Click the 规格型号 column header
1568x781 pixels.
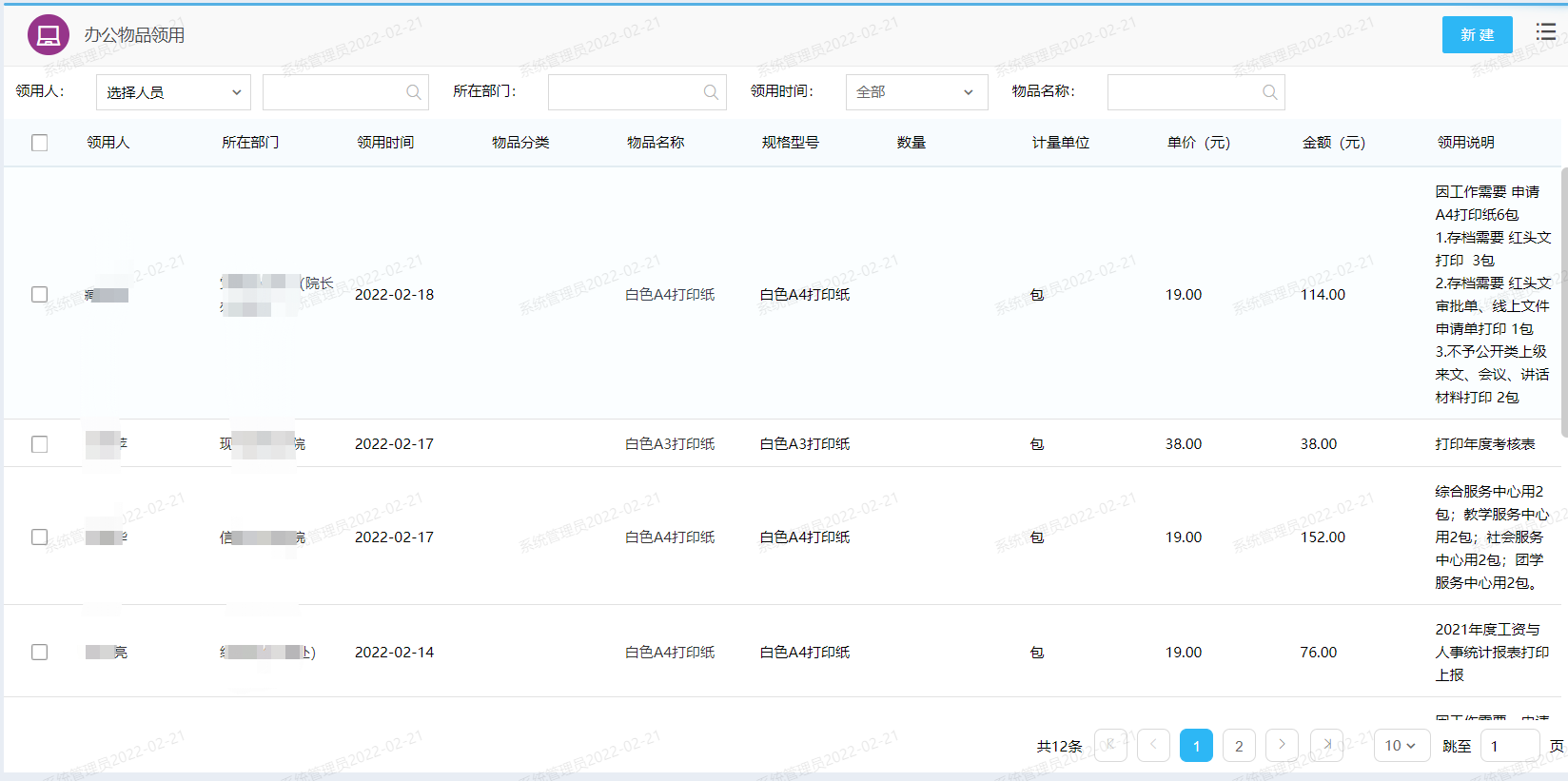(x=791, y=143)
